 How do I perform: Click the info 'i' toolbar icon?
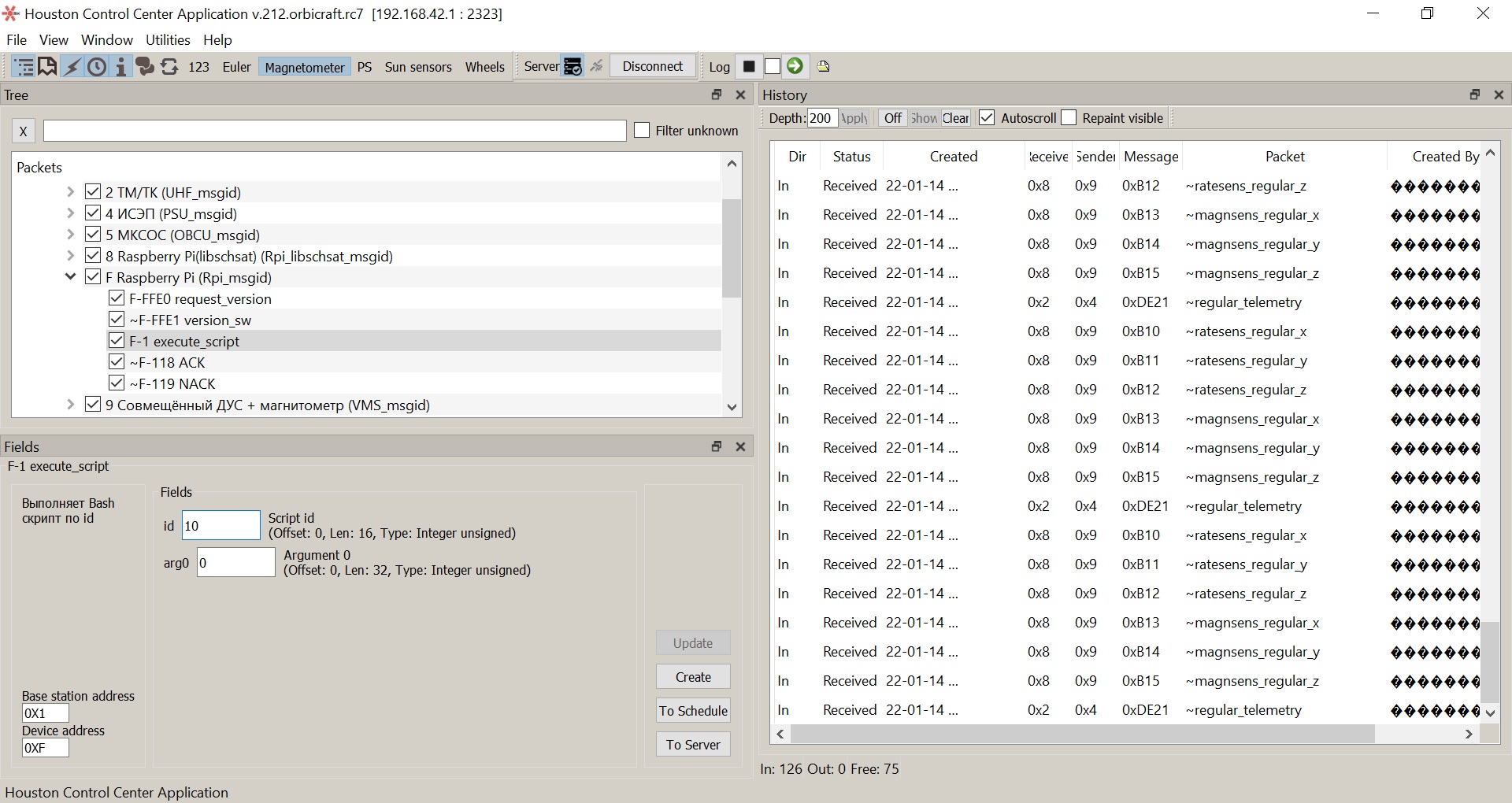[x=120, y=67]
